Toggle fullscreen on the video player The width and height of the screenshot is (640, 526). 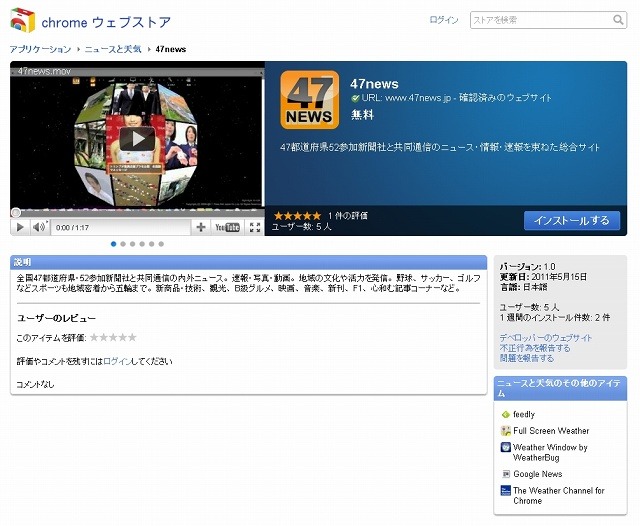[x=255, y=227]
